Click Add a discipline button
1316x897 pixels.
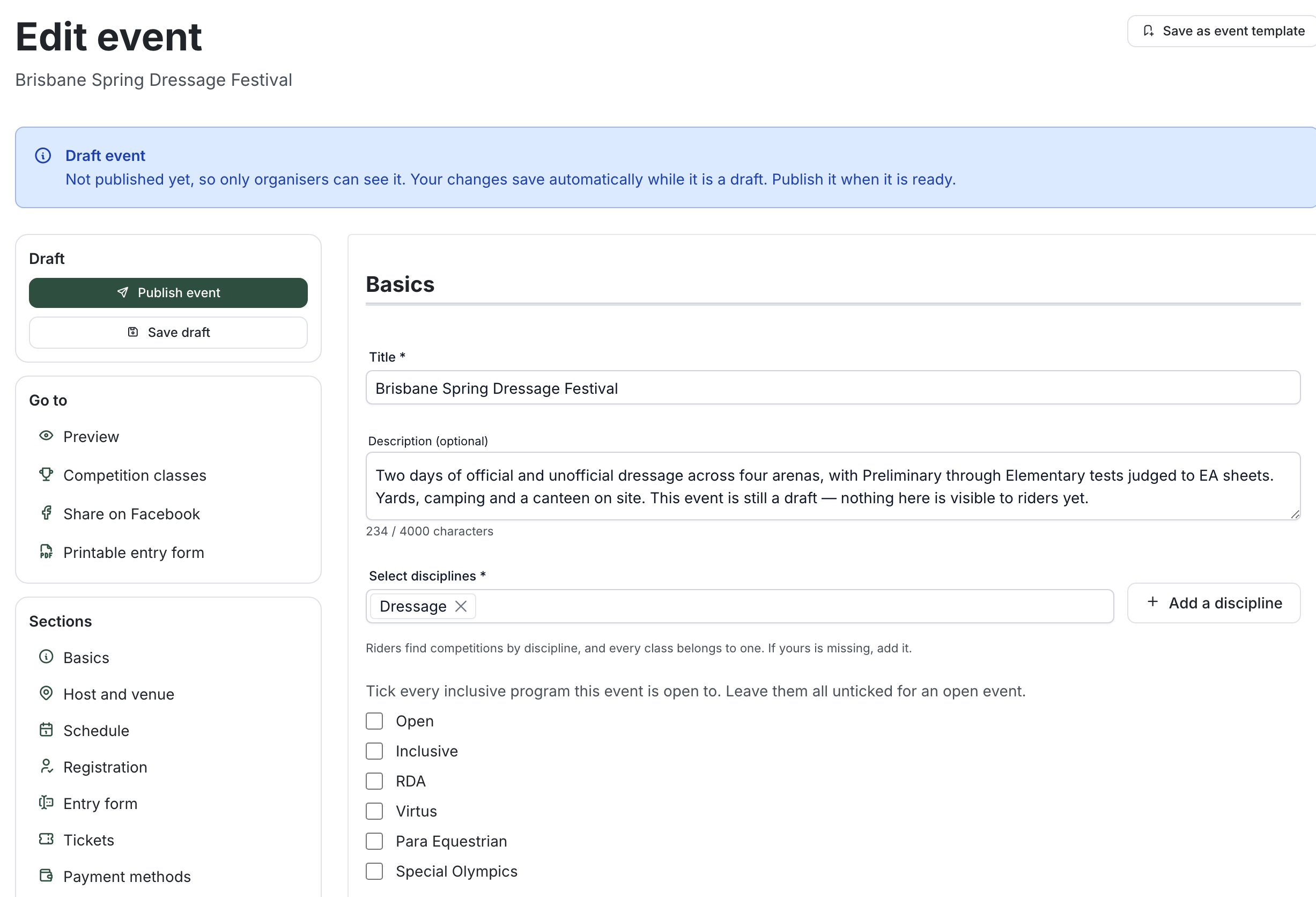point(1214,603)
